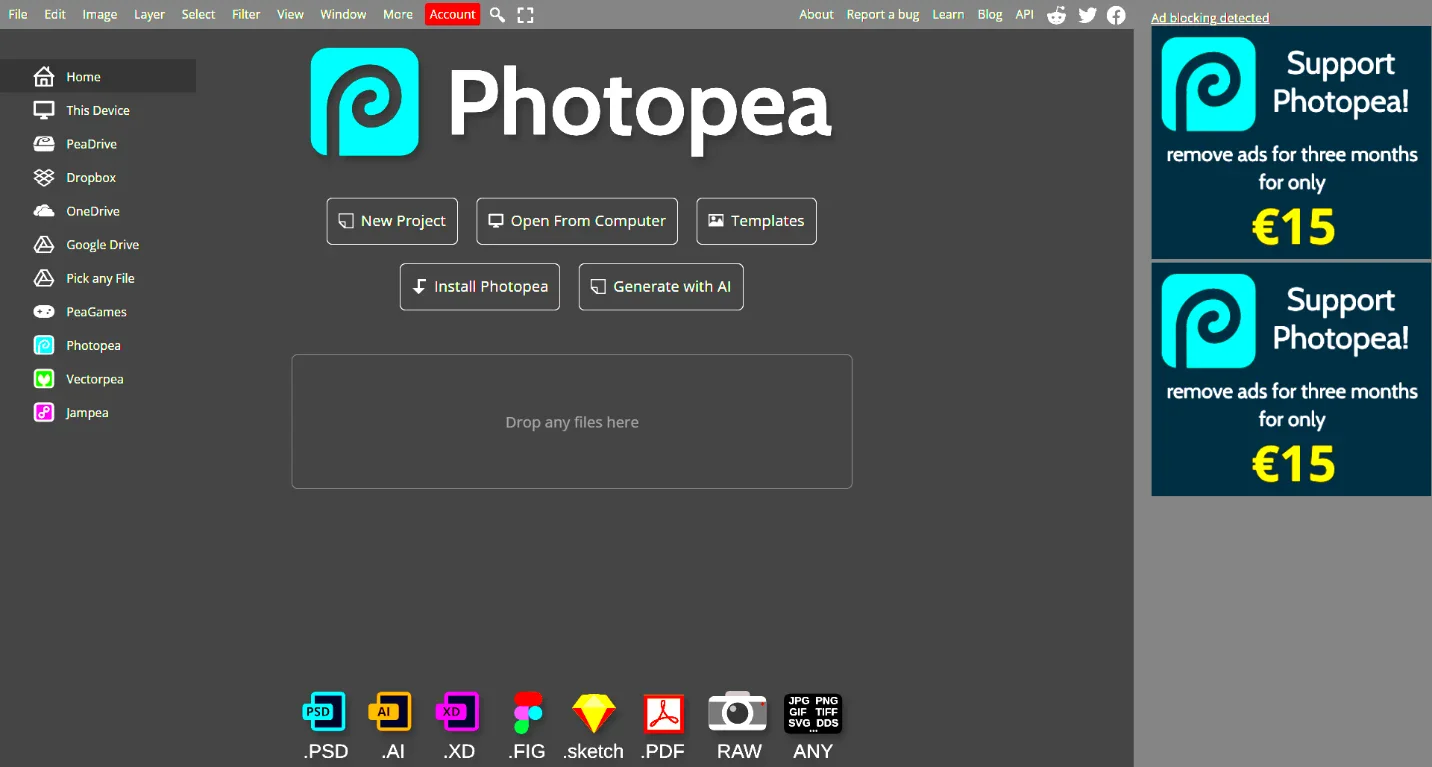1432x767 pixels.
Task: Click the .FIG Figma format icon
Action: (x=527, y=712)
